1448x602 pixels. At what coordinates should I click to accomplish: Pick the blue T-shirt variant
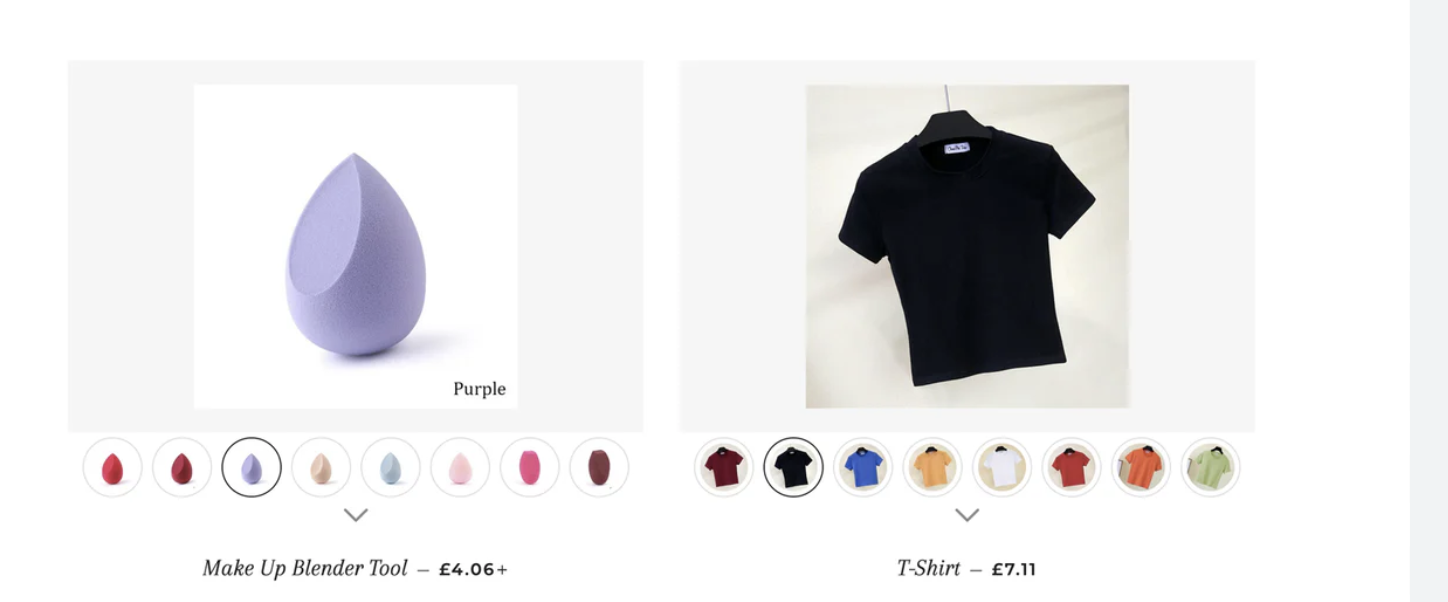(x=863, y=467)
